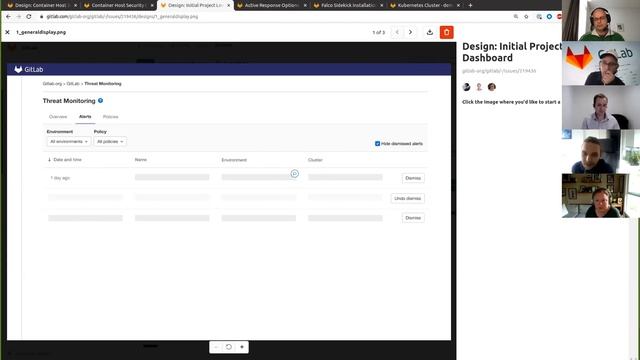Switch to the Kubernetes Cluster browser tab
Viewport: 640px width, 360px height.
[x=424, y=5]
